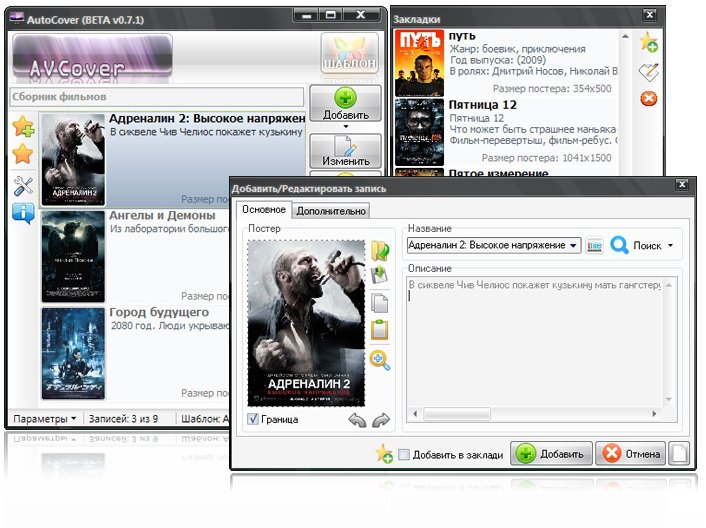Screen dimensions: 706x528
Task: Click the delete bookmark red X icon
Action: 648,97
